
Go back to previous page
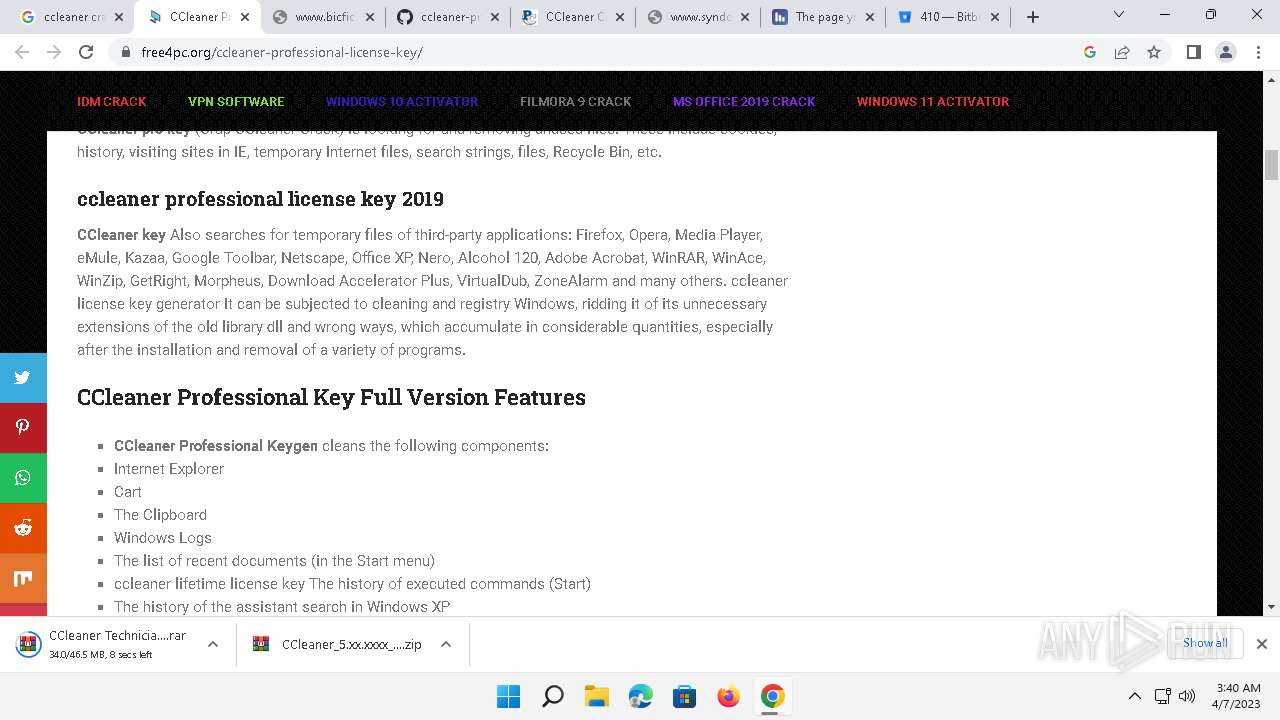(24, 52)
